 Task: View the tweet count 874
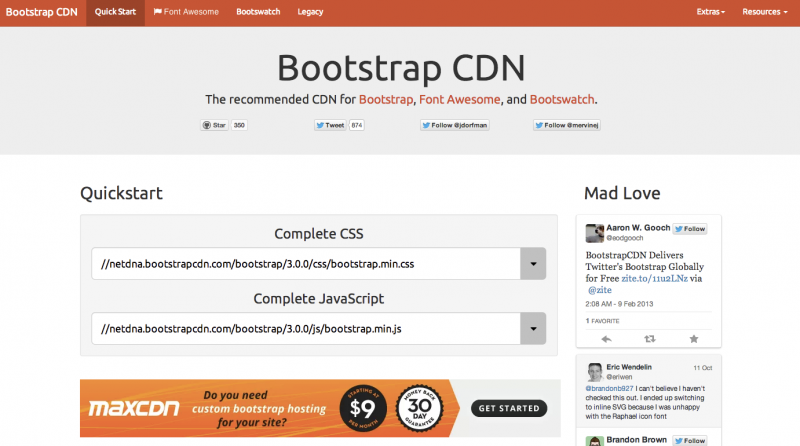click(357, 125)
